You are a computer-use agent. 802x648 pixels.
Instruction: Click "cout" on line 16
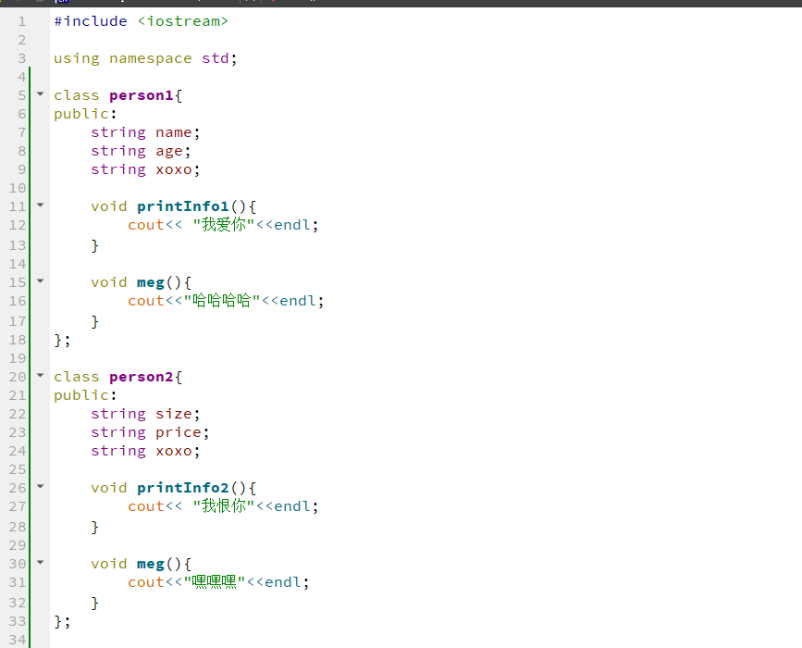146,301
